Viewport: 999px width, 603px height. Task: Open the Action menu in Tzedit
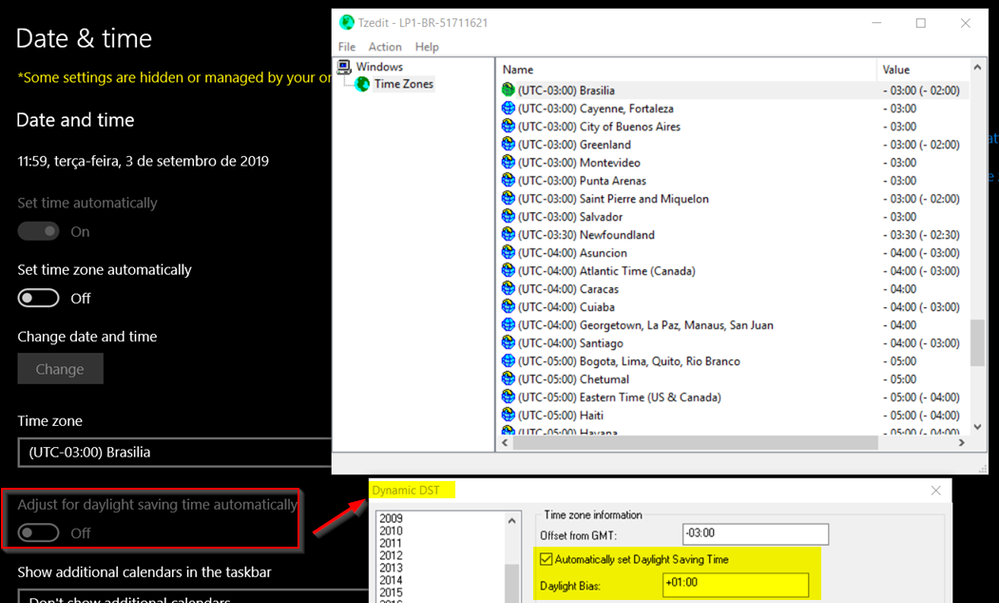(x=385, y=47)
